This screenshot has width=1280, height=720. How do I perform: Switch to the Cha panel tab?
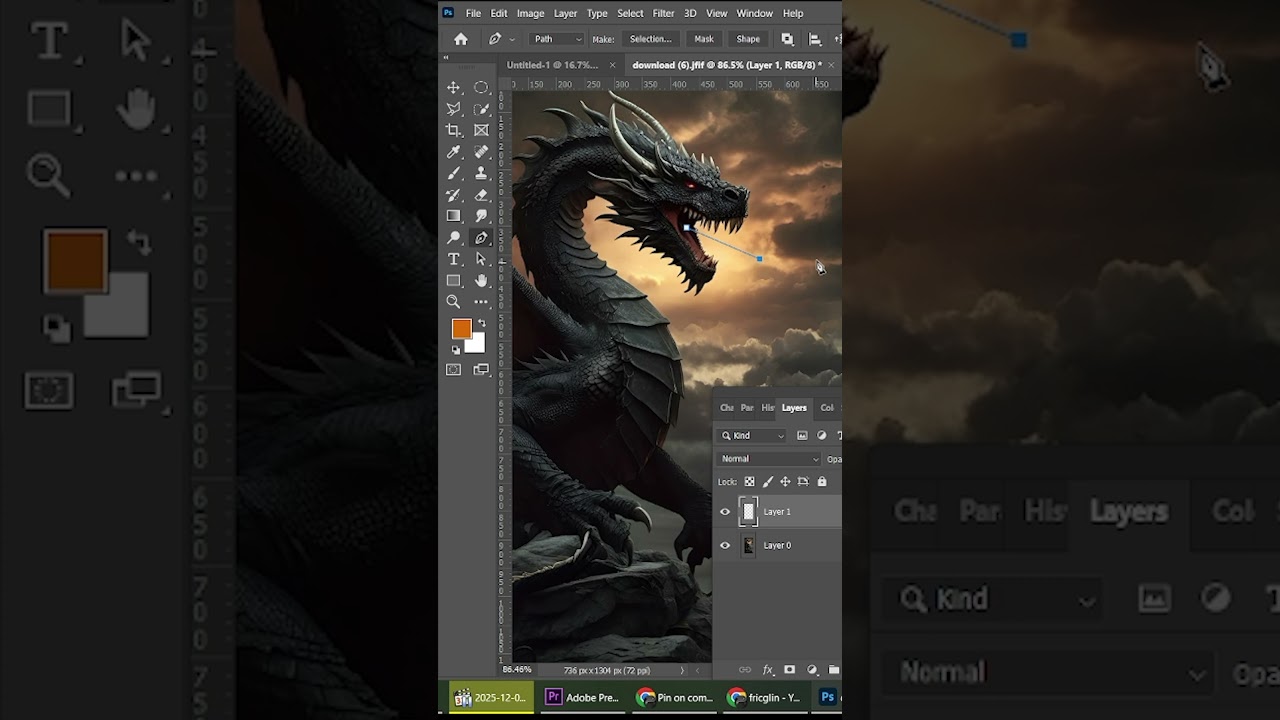pos(727,408)
